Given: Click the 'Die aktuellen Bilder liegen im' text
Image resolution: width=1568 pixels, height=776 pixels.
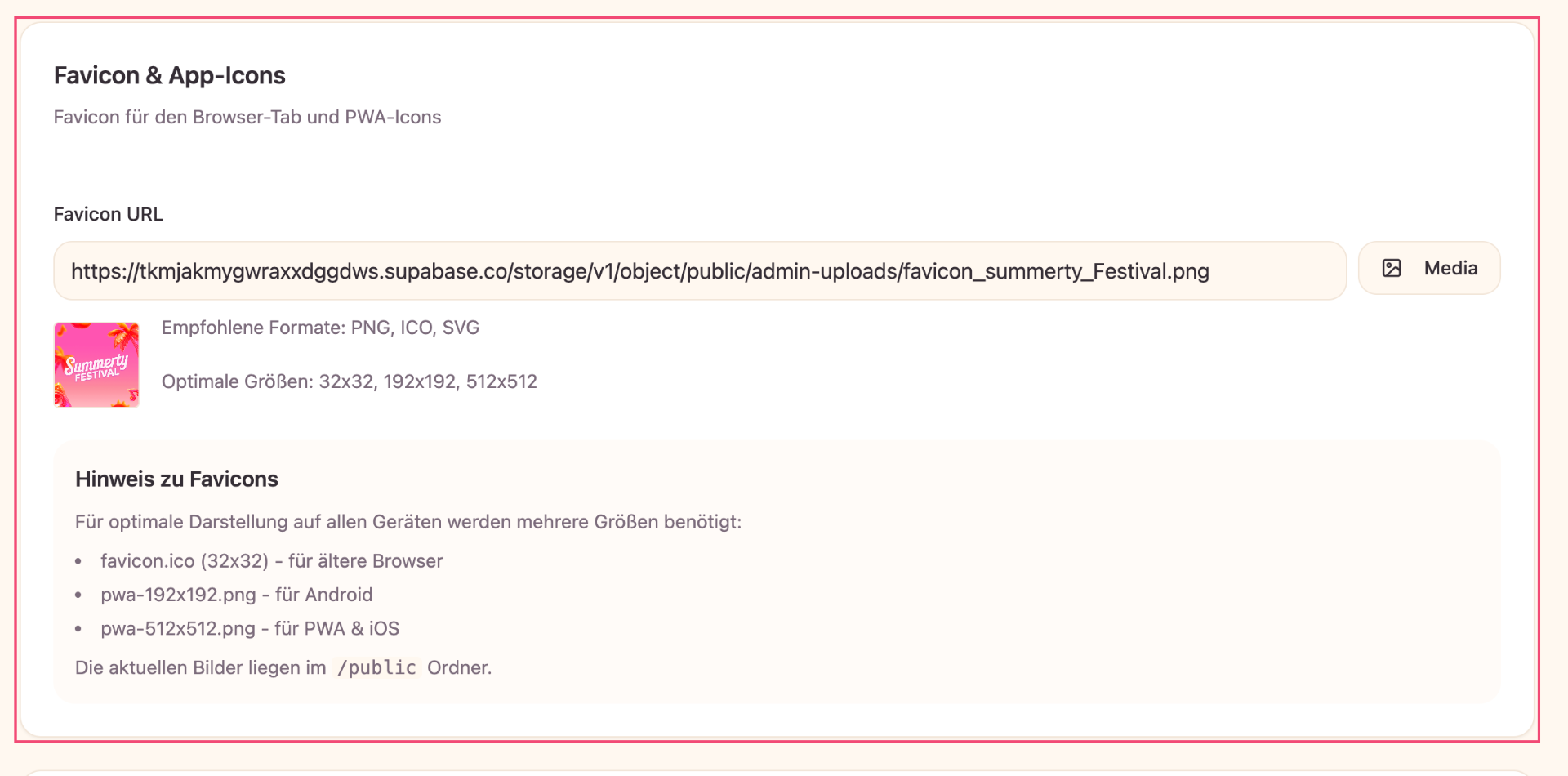Looking at the screenshot, I should tap(200, 668).
